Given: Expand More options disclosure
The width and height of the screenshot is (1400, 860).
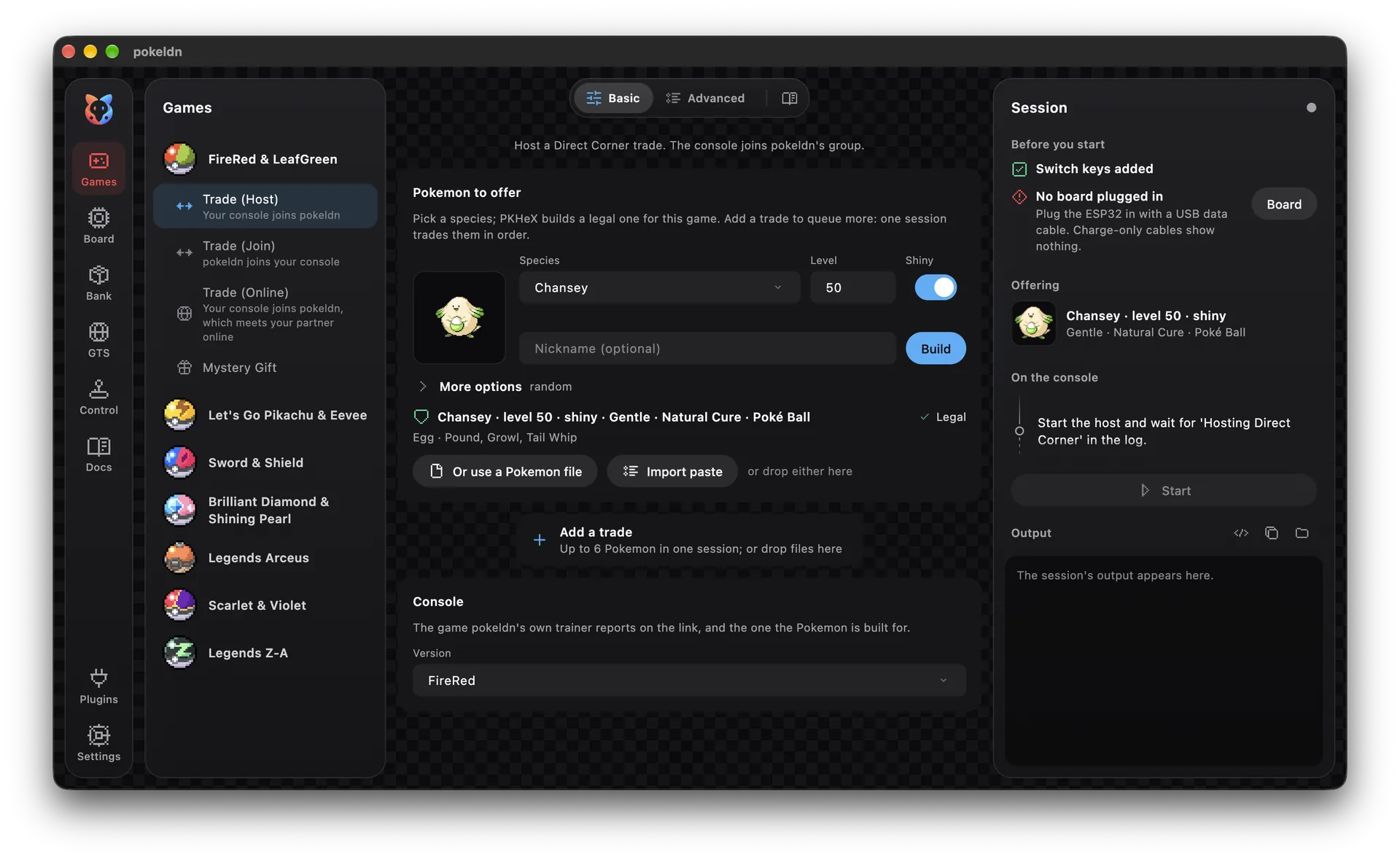Looking at the screenshot, I should coord(423,387).
